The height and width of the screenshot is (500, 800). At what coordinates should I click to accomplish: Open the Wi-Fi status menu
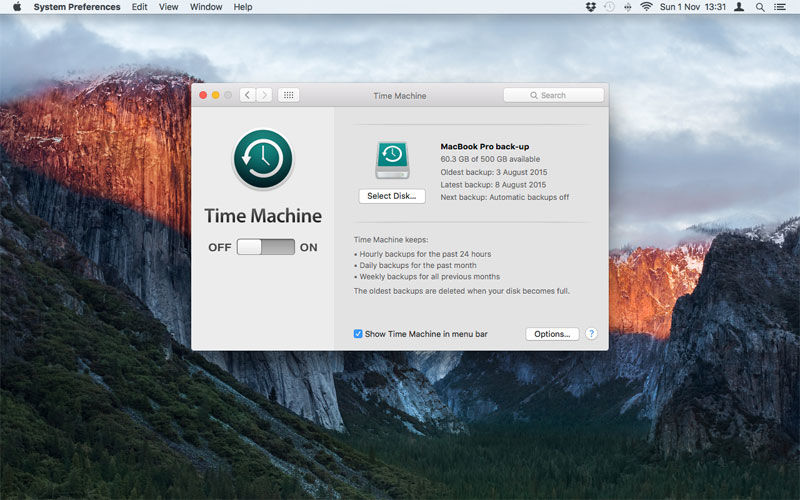coord(646,7)
